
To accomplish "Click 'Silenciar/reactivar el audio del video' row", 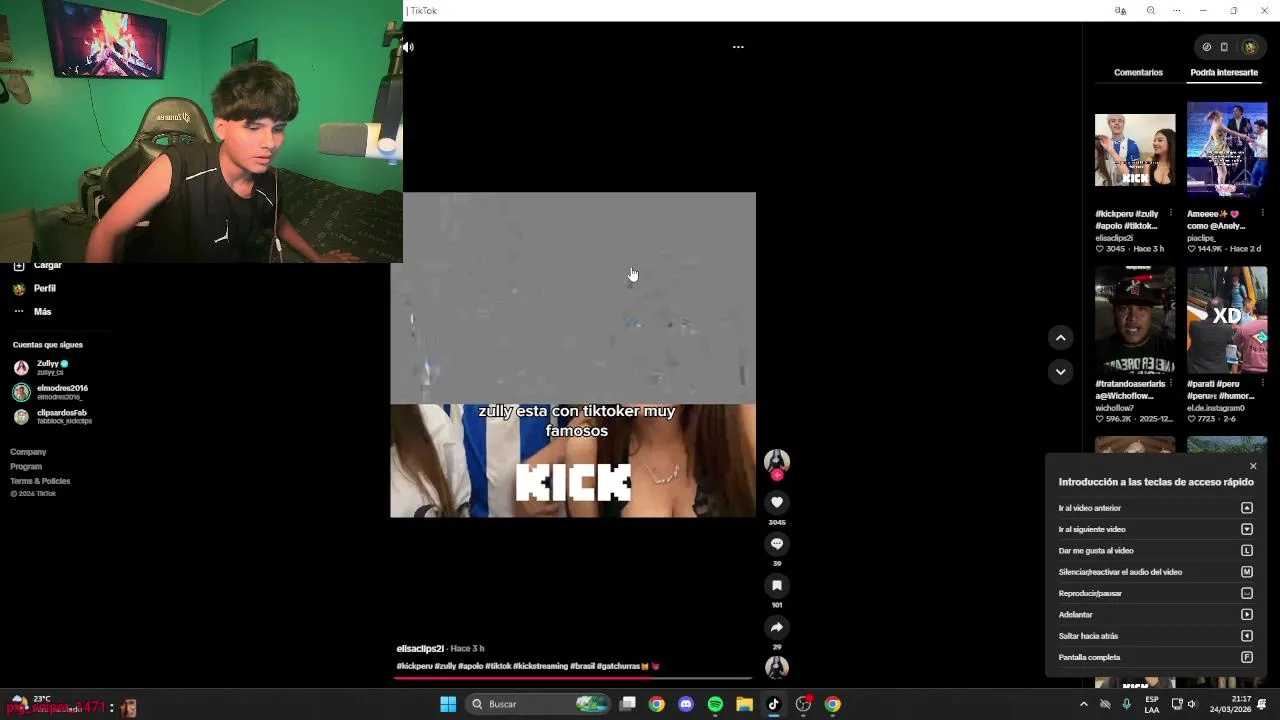I will 1155,572.
